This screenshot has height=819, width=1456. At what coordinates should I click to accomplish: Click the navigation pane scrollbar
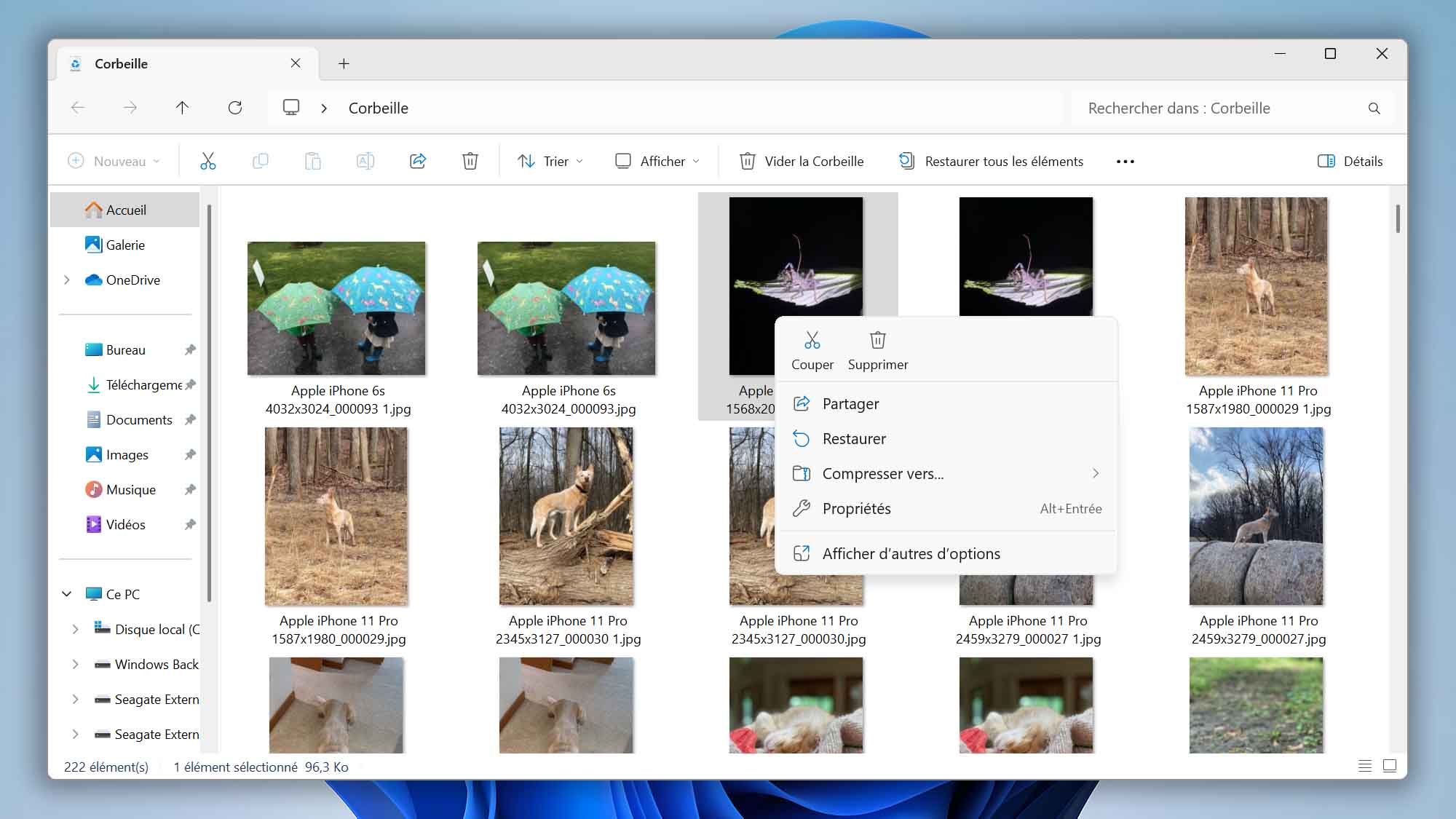tap(209, 403)
